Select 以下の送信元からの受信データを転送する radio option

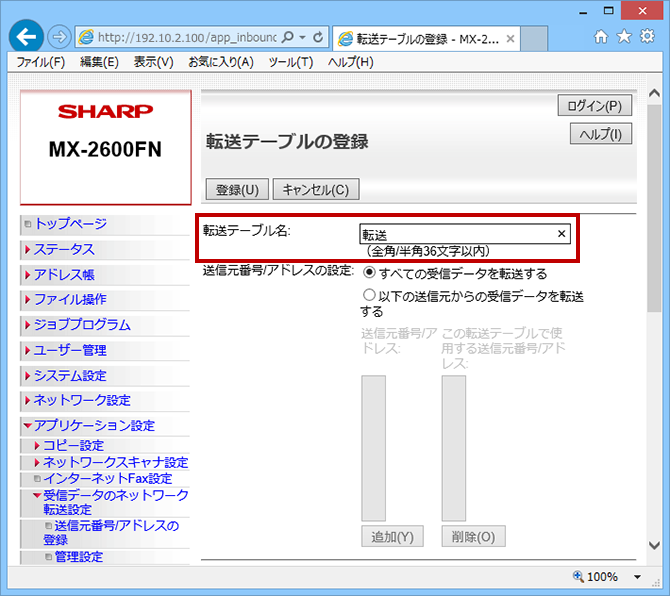click(x=369, y=296)
